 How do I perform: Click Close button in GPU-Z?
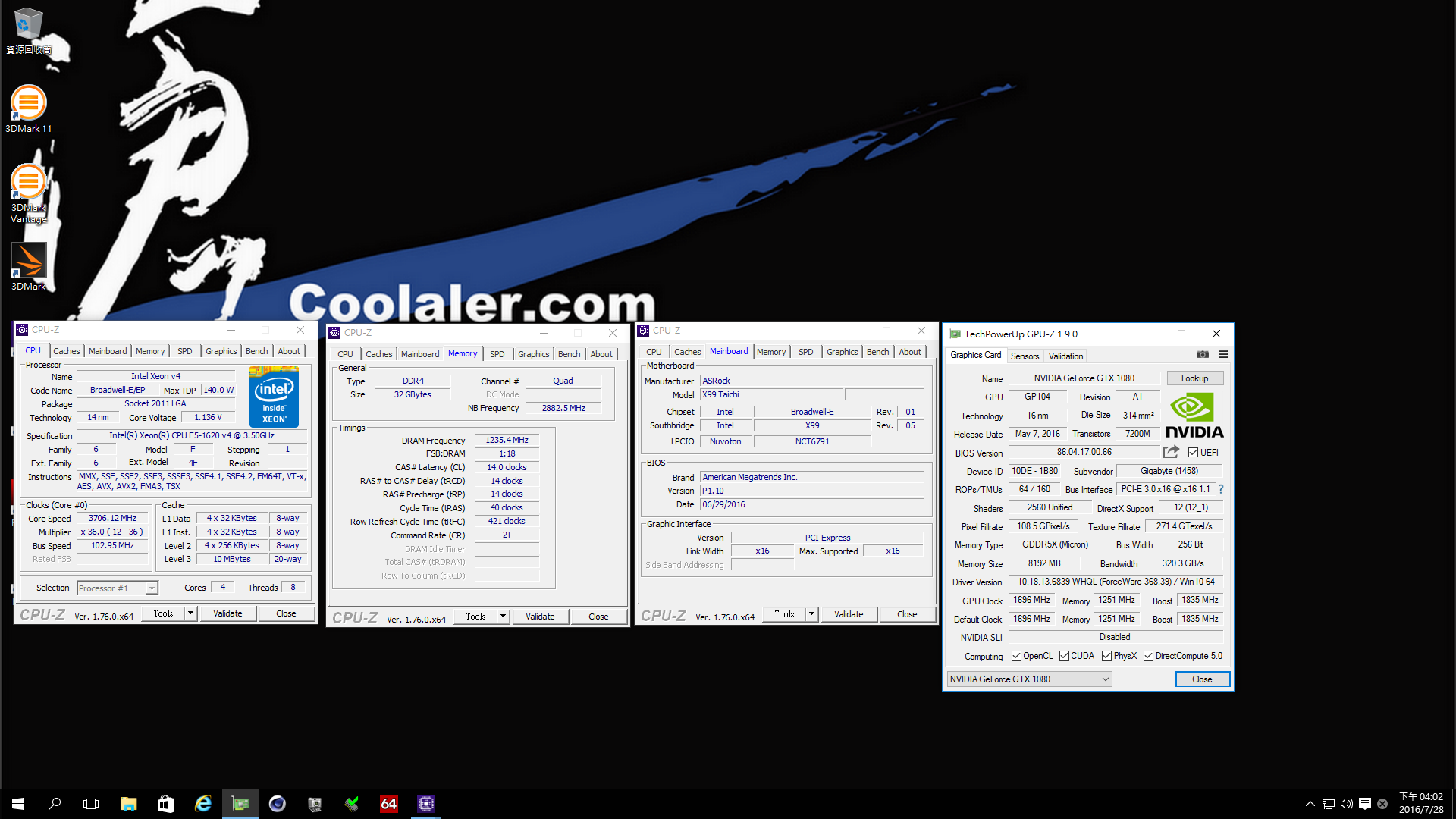click(1202, 679)
